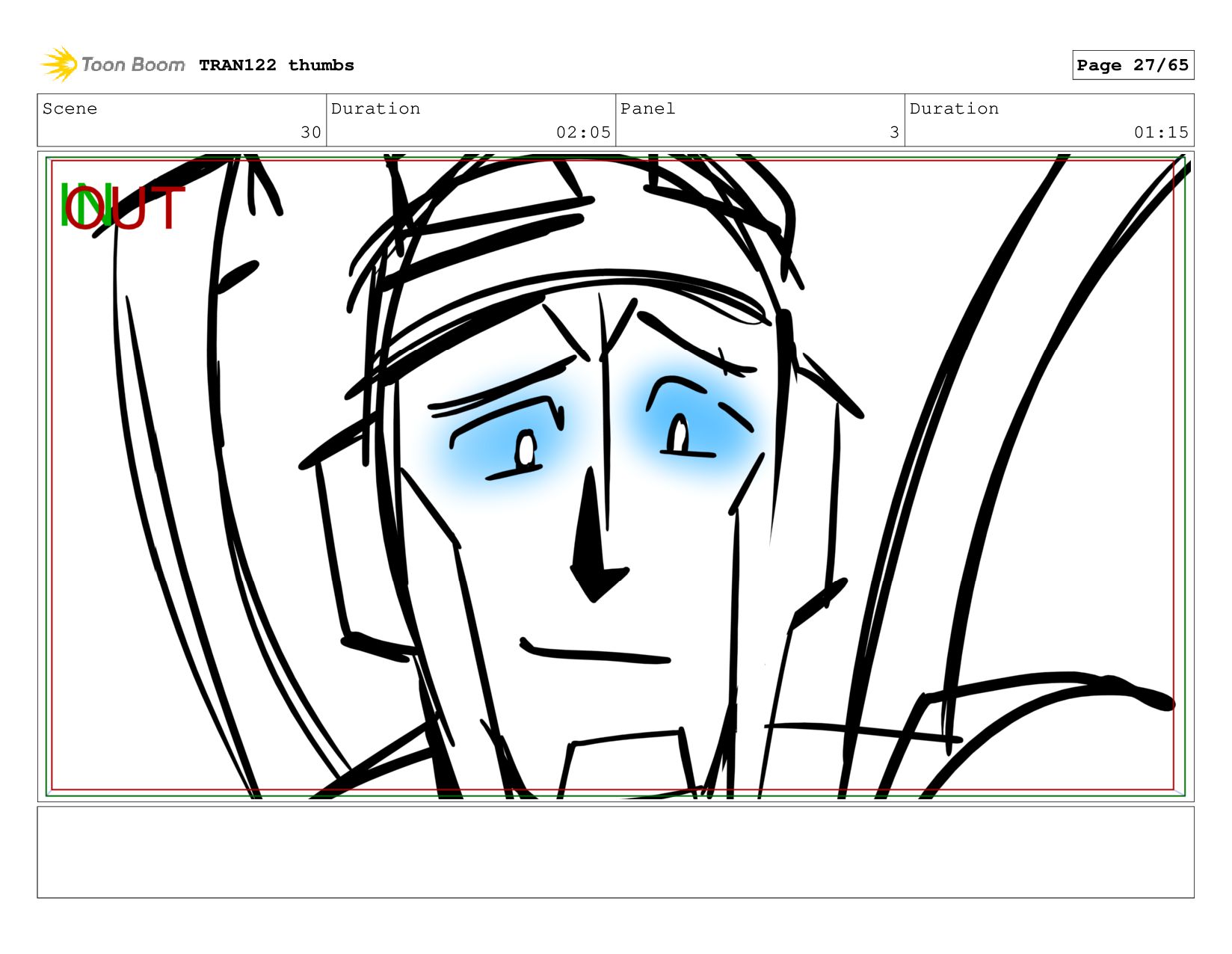
Task: Click the Toon Boom wordmark text
Action: [132, 65]
